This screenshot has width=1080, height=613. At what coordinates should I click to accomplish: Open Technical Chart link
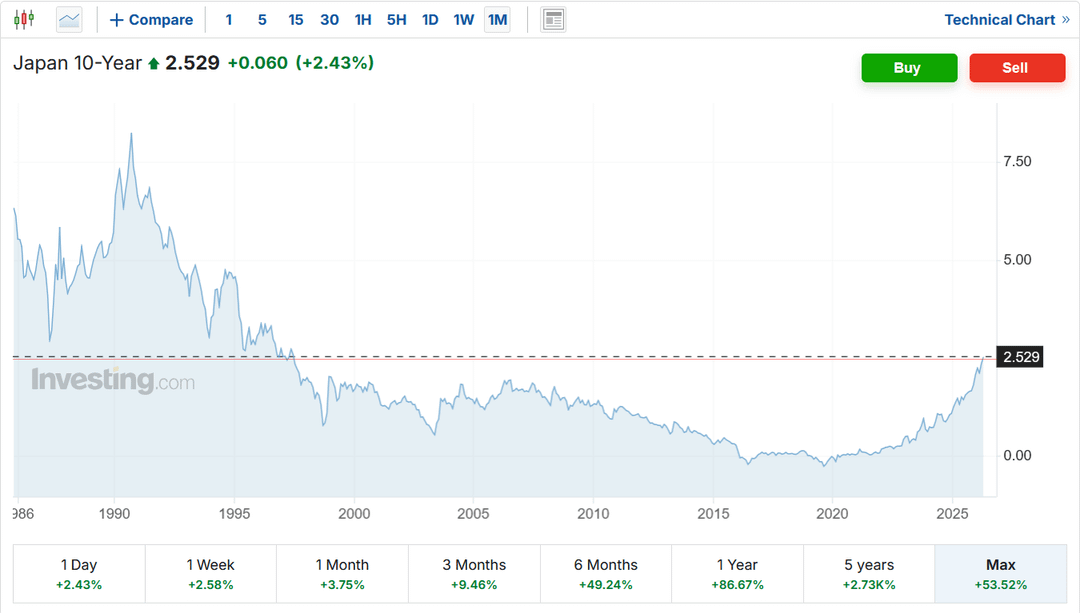[x=1006, y=20]
